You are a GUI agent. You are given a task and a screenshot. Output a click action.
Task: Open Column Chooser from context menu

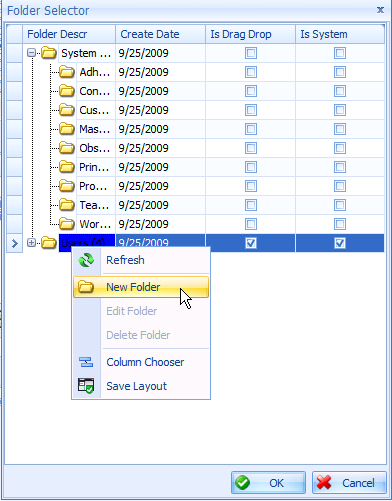pos(141,362)
